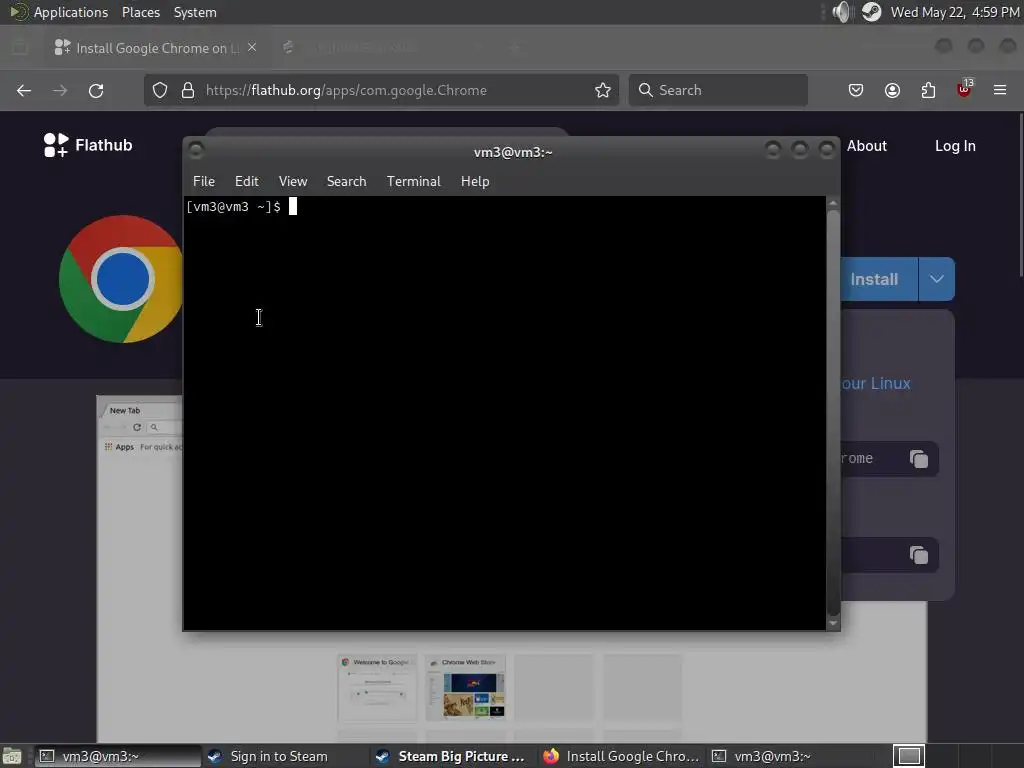The image size is (1024, 768).
Task: Click the blue Install button
Action: [878, 280]
